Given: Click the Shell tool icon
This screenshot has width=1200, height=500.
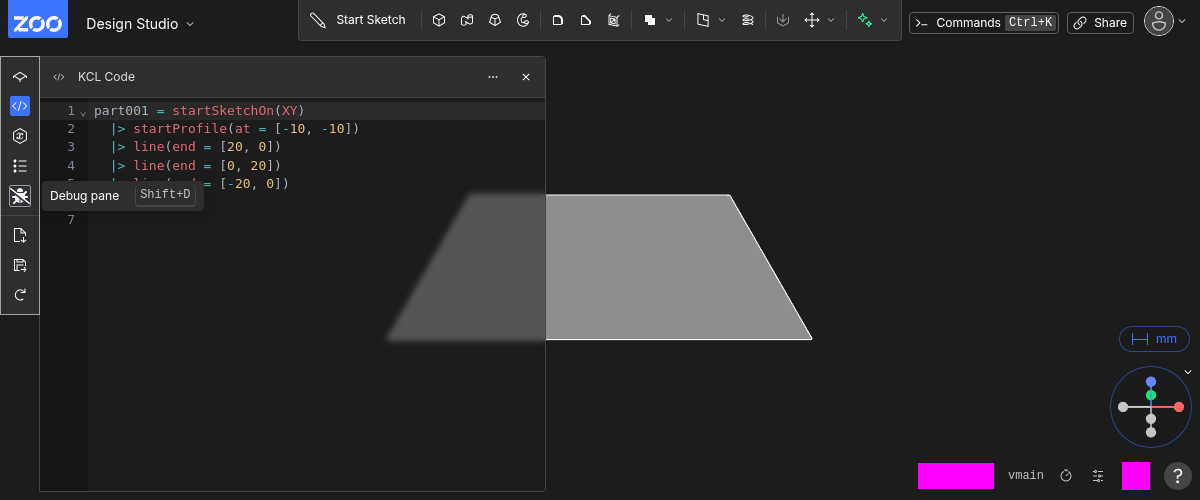Looking at the screenshot, I should point(613,20).
